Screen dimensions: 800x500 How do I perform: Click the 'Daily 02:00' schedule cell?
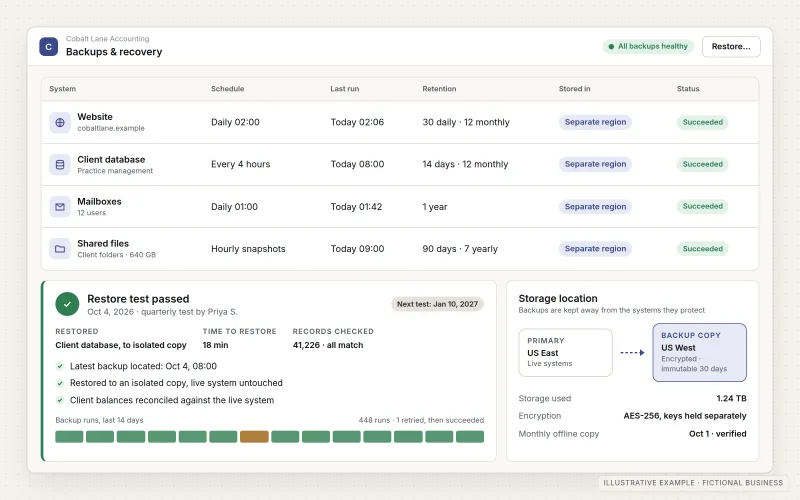point(235,122)
